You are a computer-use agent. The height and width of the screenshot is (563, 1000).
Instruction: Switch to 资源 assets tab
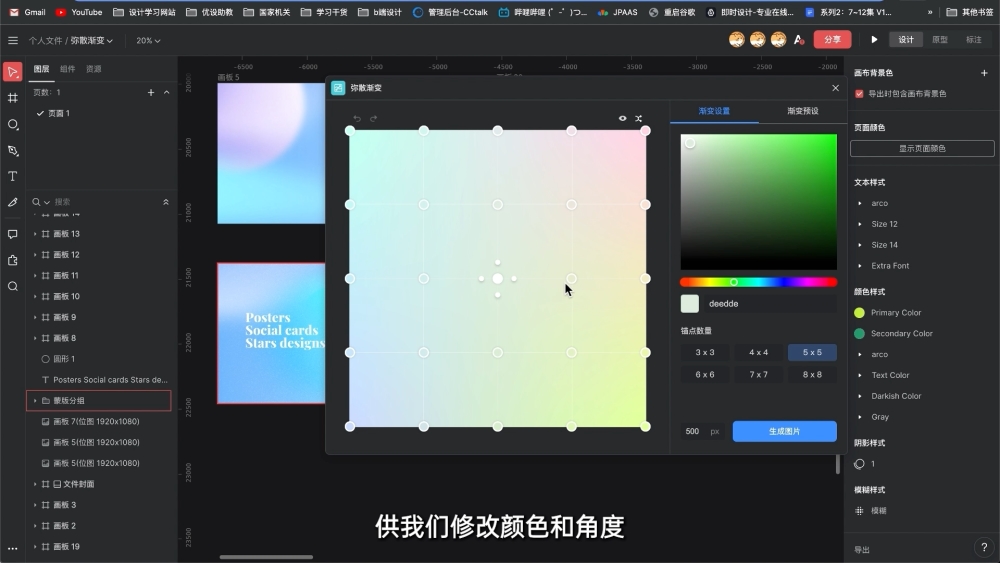click(94, 69)
